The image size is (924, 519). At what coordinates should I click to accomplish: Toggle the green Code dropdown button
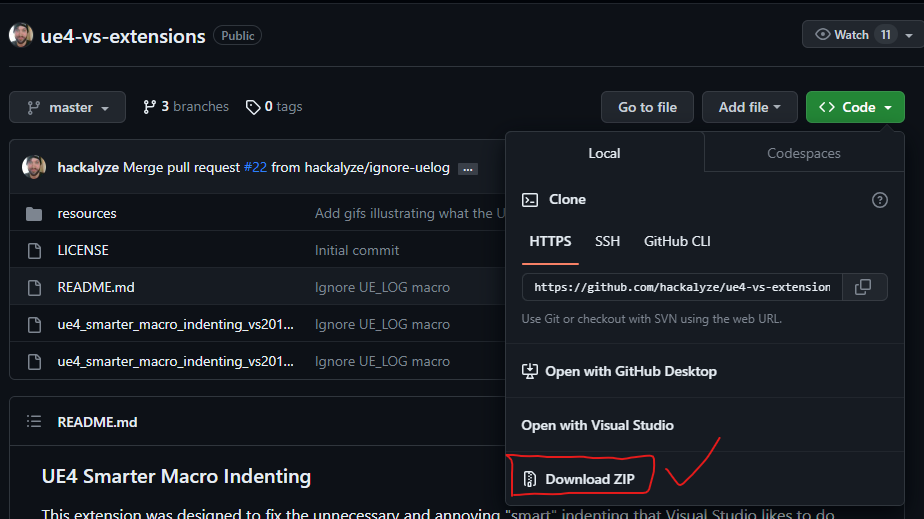coord(855,107)
